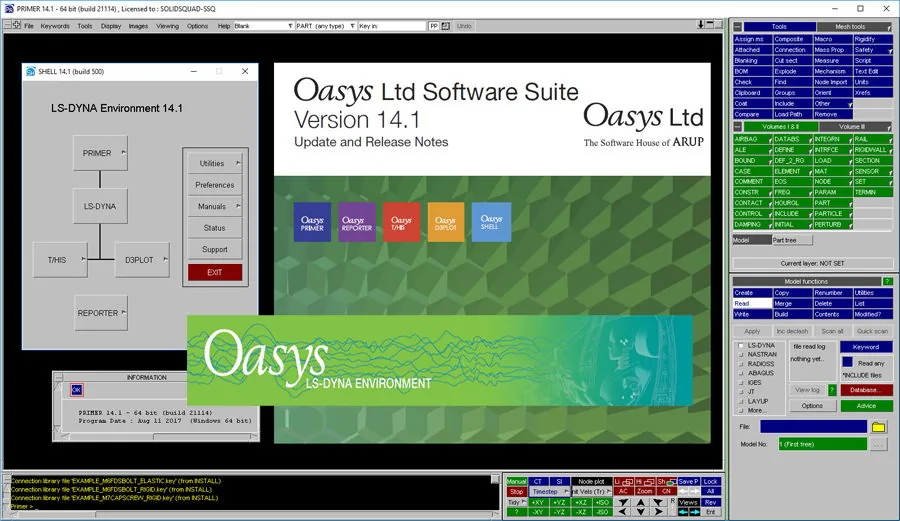The width and height of the screenshot is (900, 521).
Task: Click the green question mark beside View log
Action: click(x=832, y=390)
